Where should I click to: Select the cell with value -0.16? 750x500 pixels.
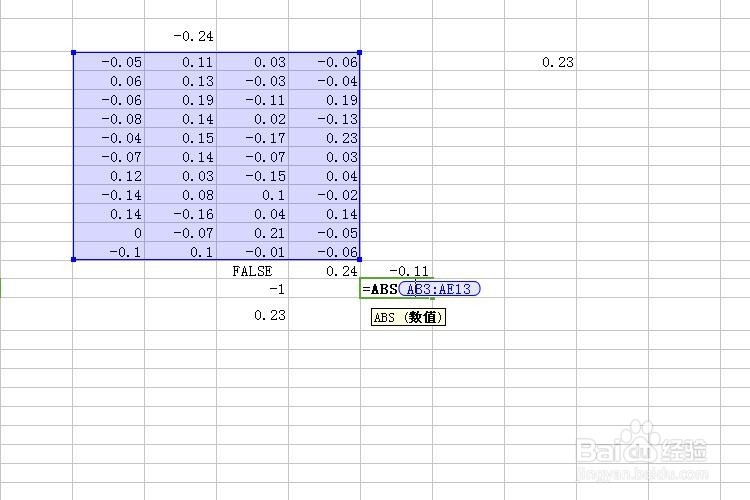180,214
